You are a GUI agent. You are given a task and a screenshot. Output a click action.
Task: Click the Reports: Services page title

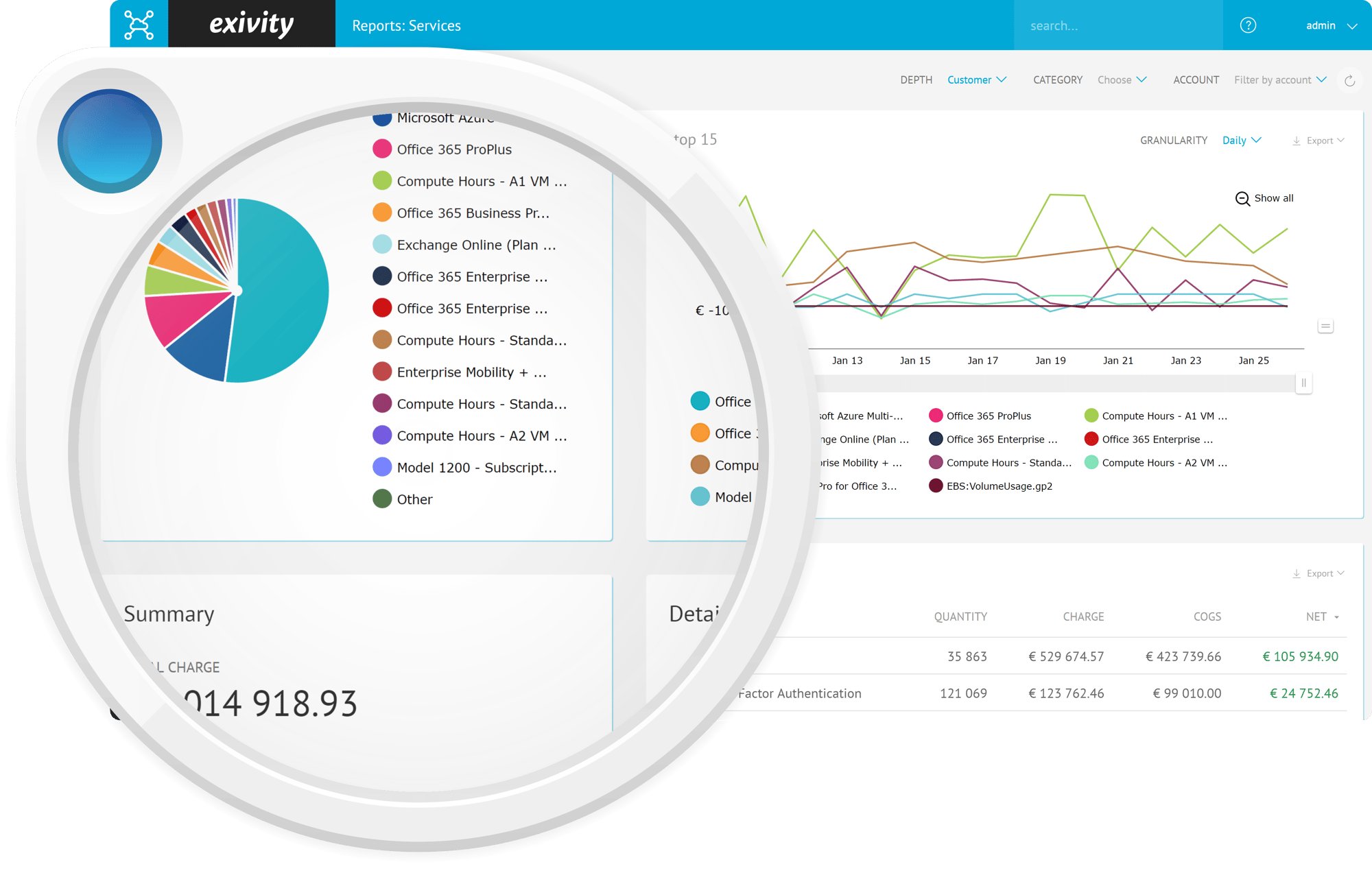pos(406,25)
